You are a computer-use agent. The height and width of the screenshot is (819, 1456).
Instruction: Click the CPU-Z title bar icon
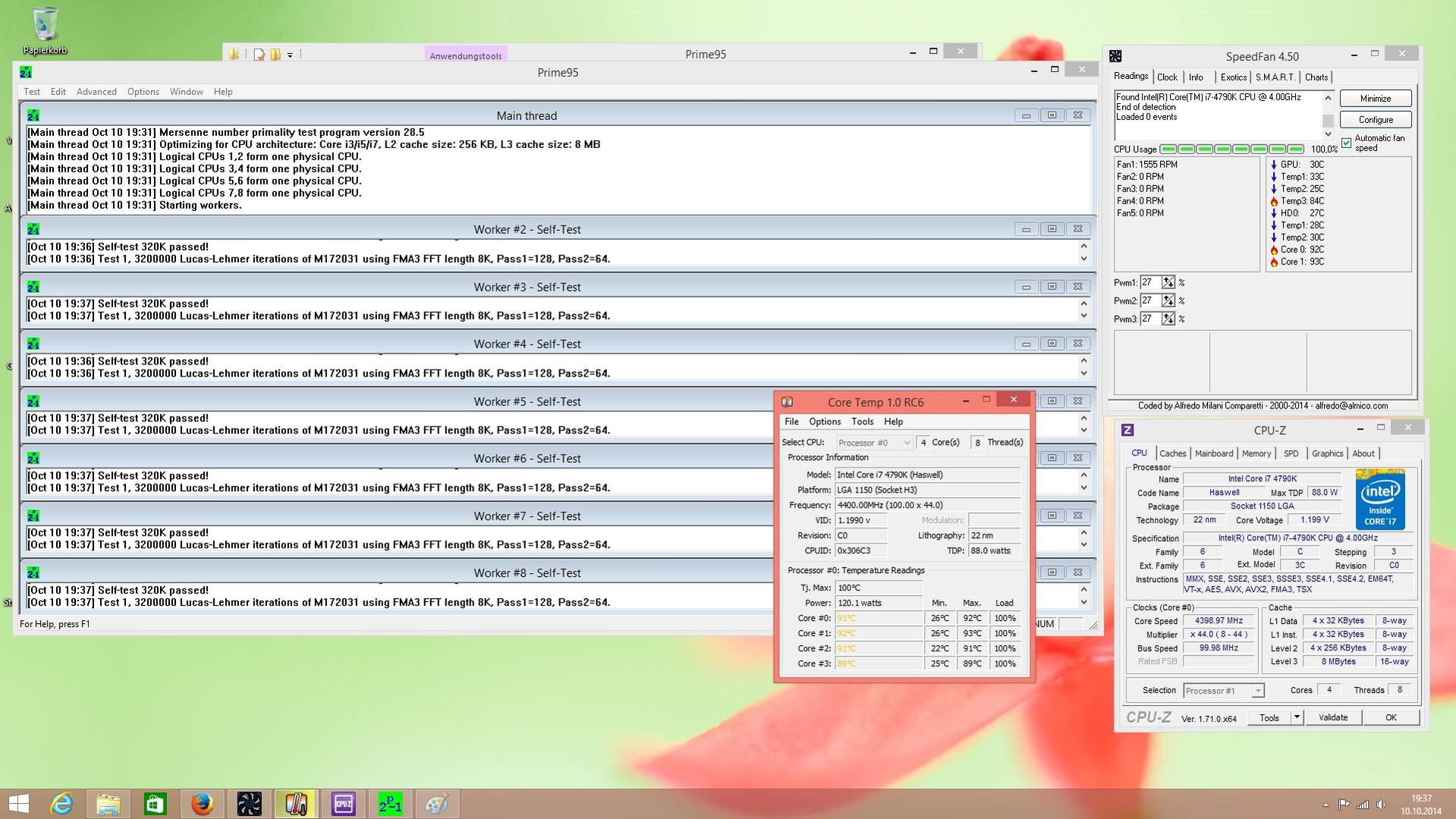(1127, 430)
